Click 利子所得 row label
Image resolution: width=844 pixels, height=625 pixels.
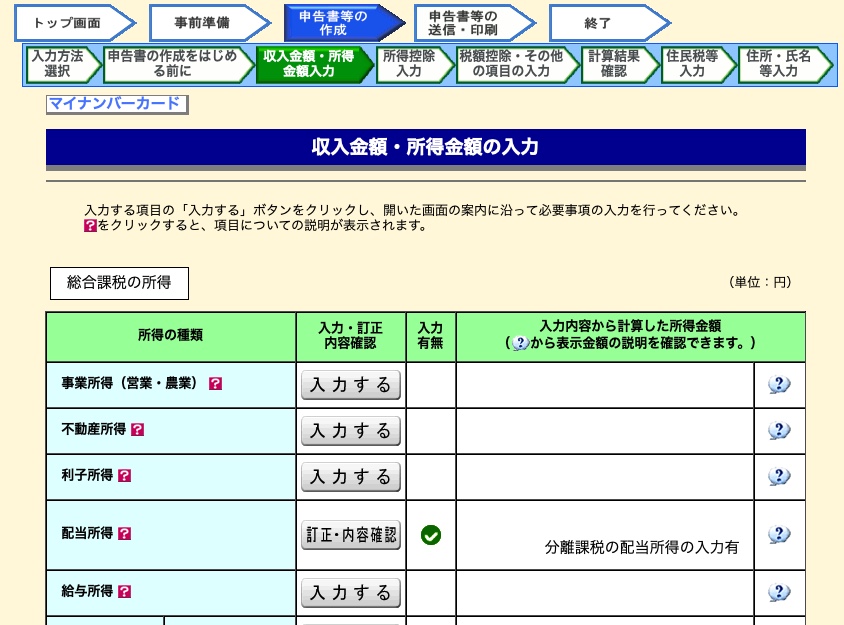pyautogui.click(x=87, y=475)
